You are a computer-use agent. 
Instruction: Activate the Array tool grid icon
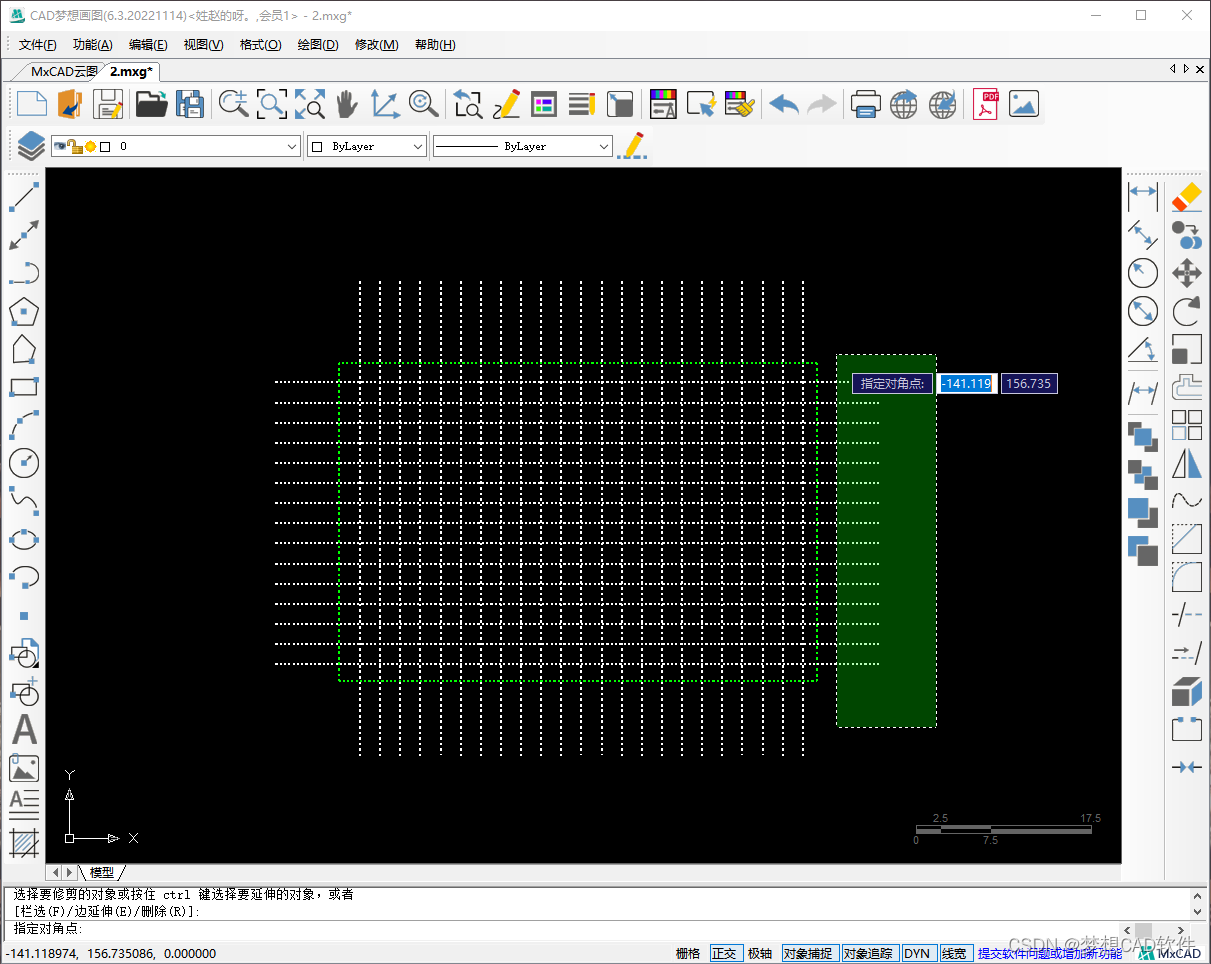click(1186, 425)
